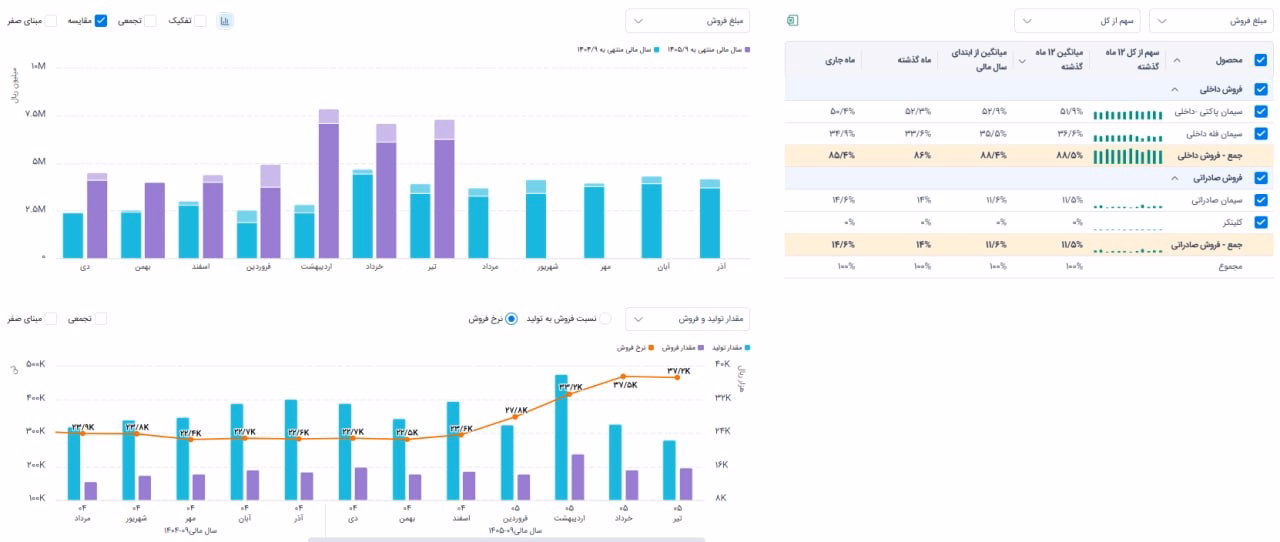Collapse the «فروش صادراتی» group

1175,178
